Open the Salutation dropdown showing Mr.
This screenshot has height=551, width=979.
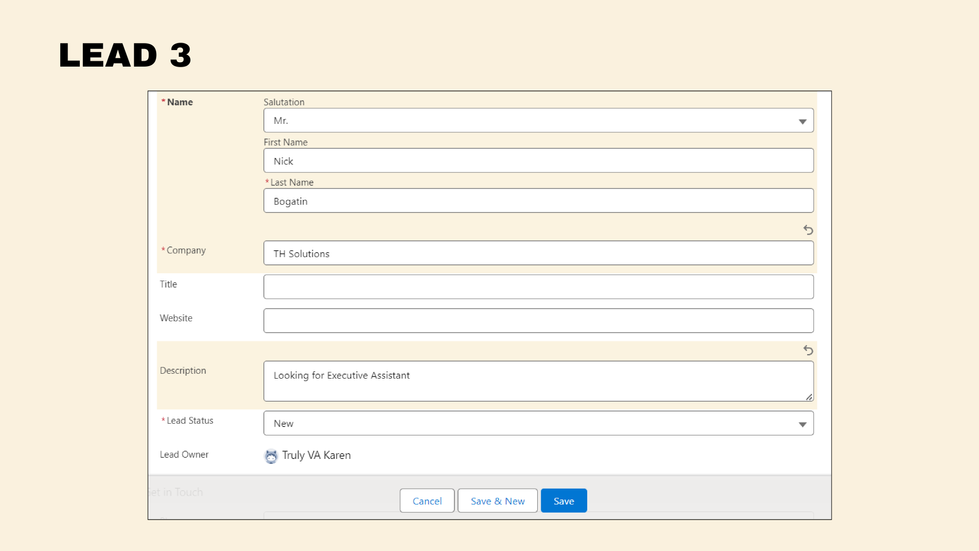pos(538,120)
